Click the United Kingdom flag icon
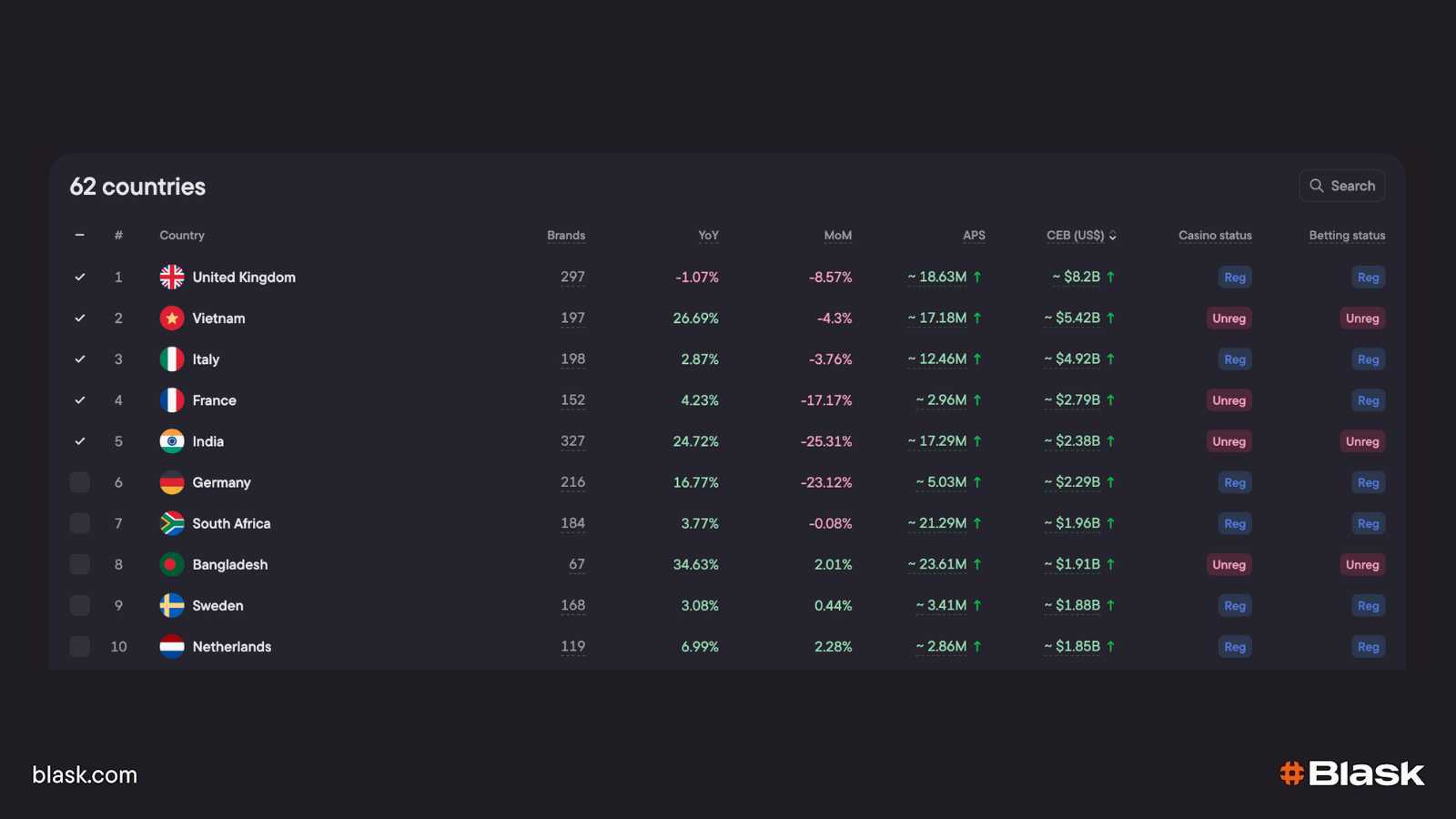1456x819 pixels. 171,277
